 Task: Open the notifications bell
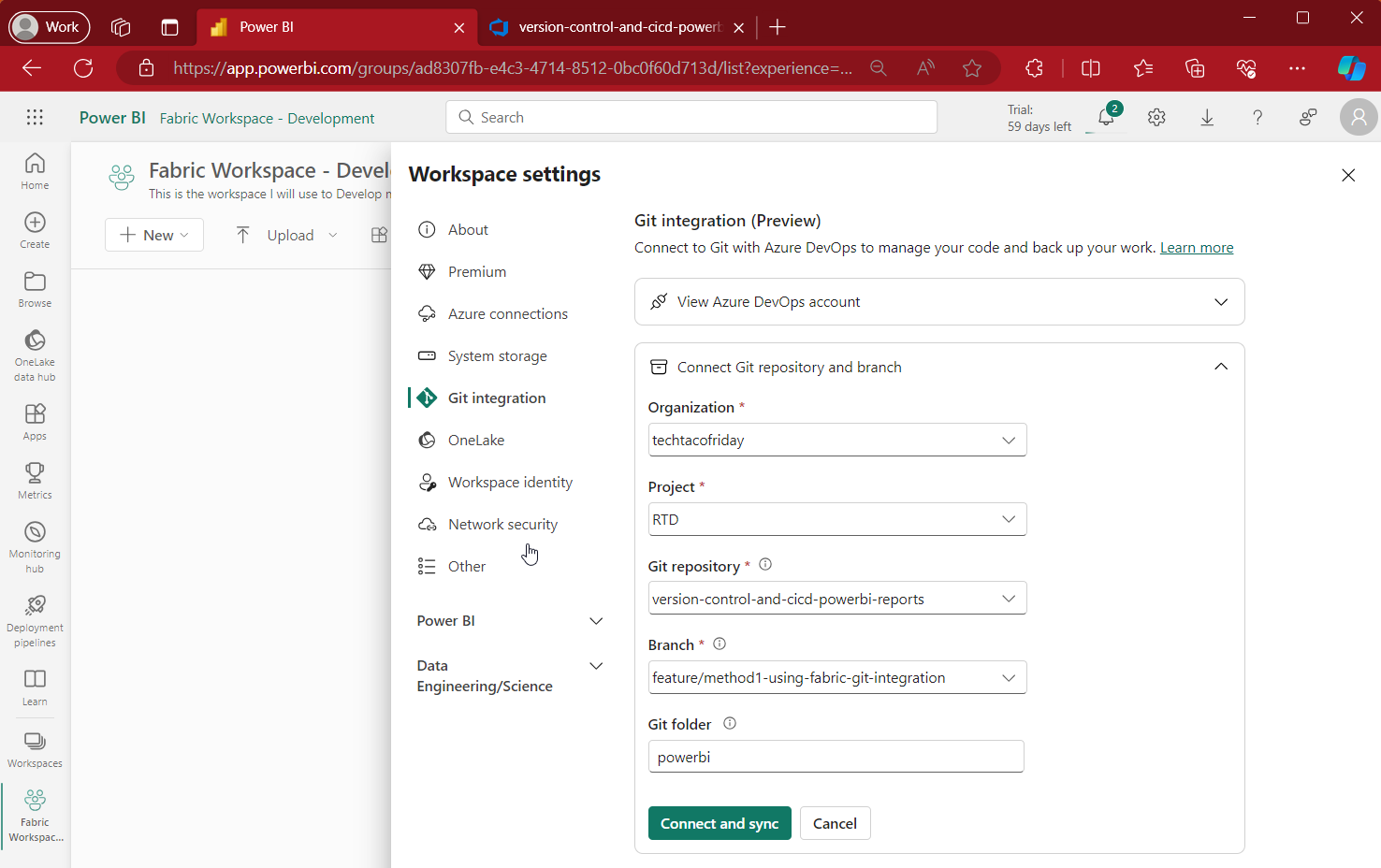pyautogui.click(x=1106, y=117)
